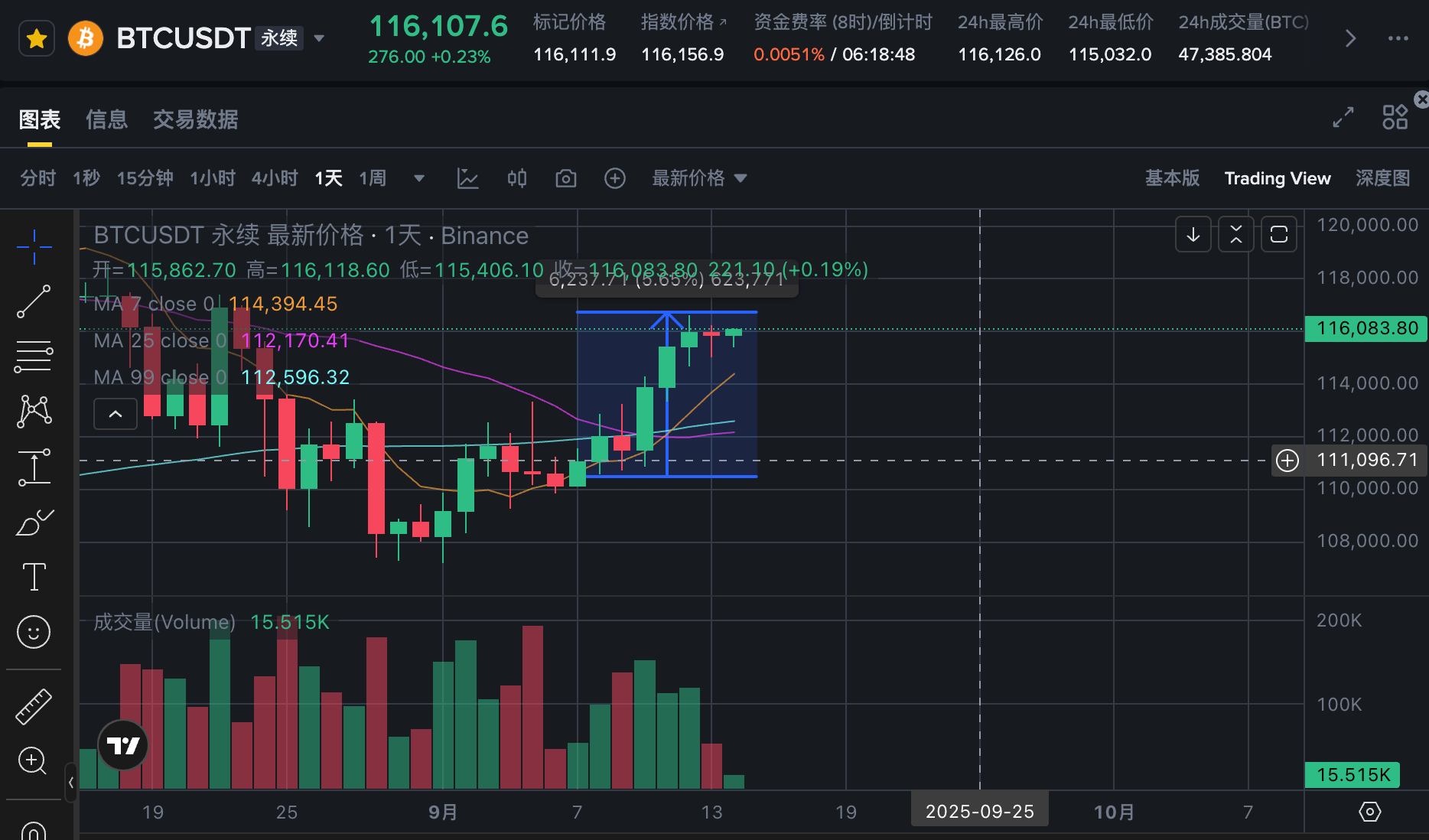Choose the brush drawing tool

(34, 523)
